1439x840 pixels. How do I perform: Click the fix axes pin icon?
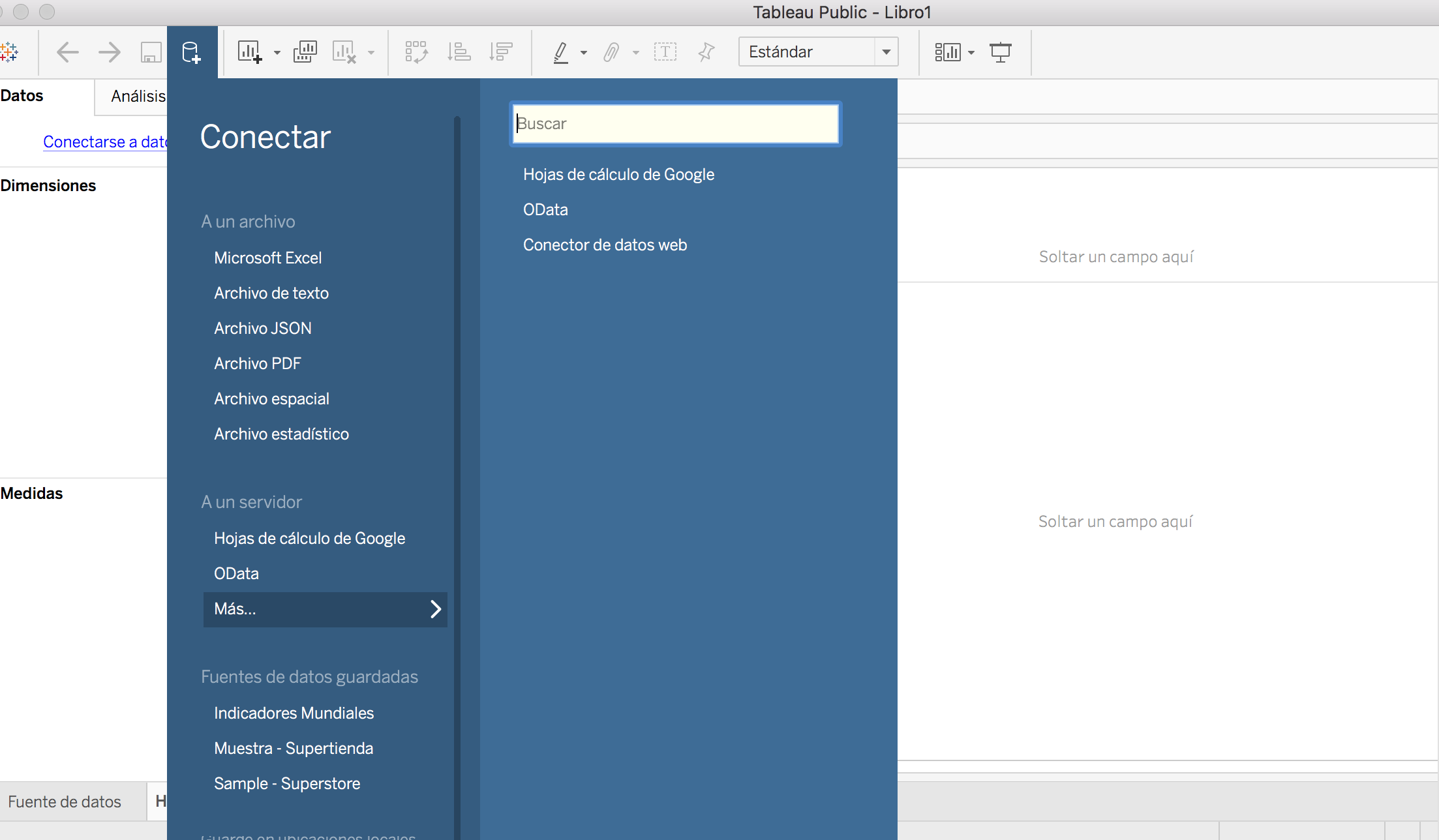(x=706, y=52)
